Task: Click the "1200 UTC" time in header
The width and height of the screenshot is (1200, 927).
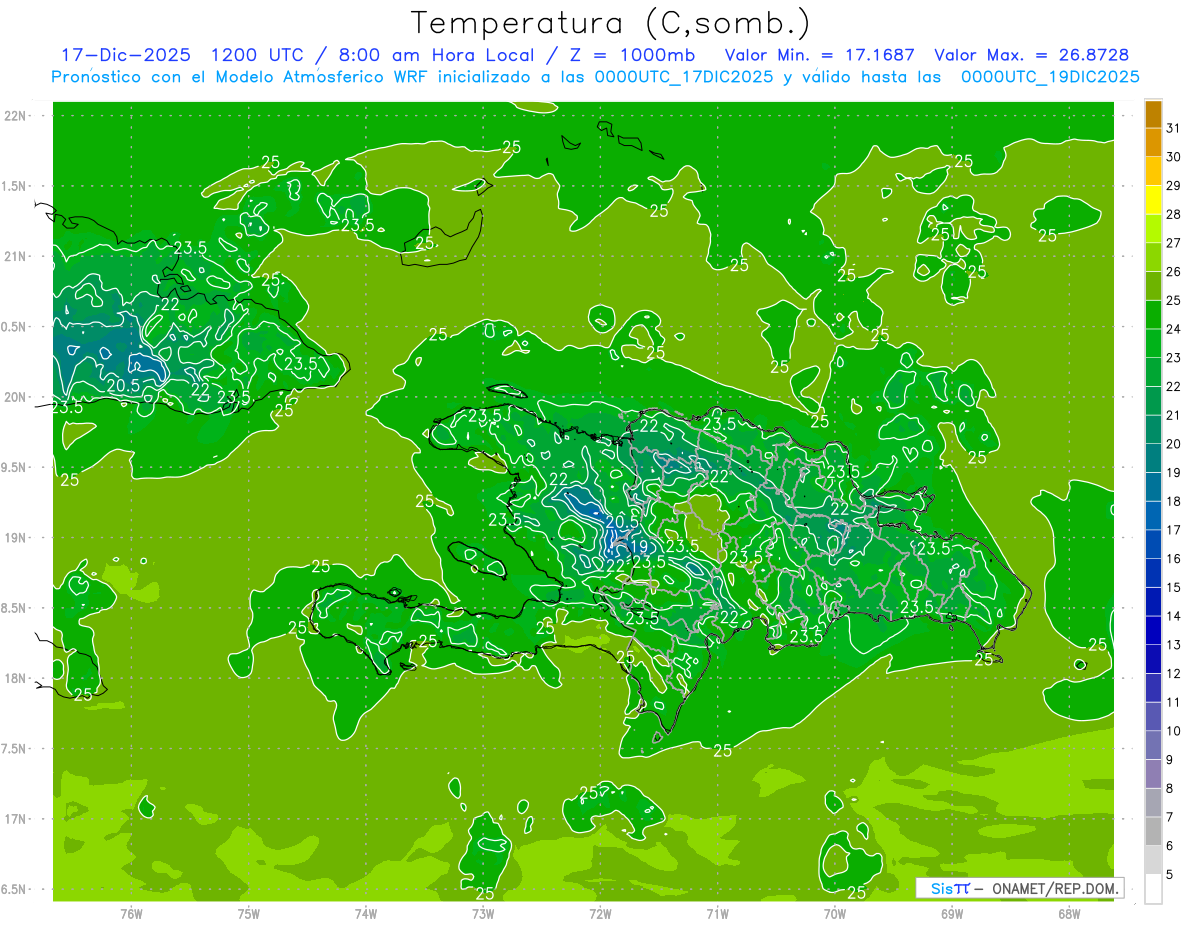Action: point(257,55)
